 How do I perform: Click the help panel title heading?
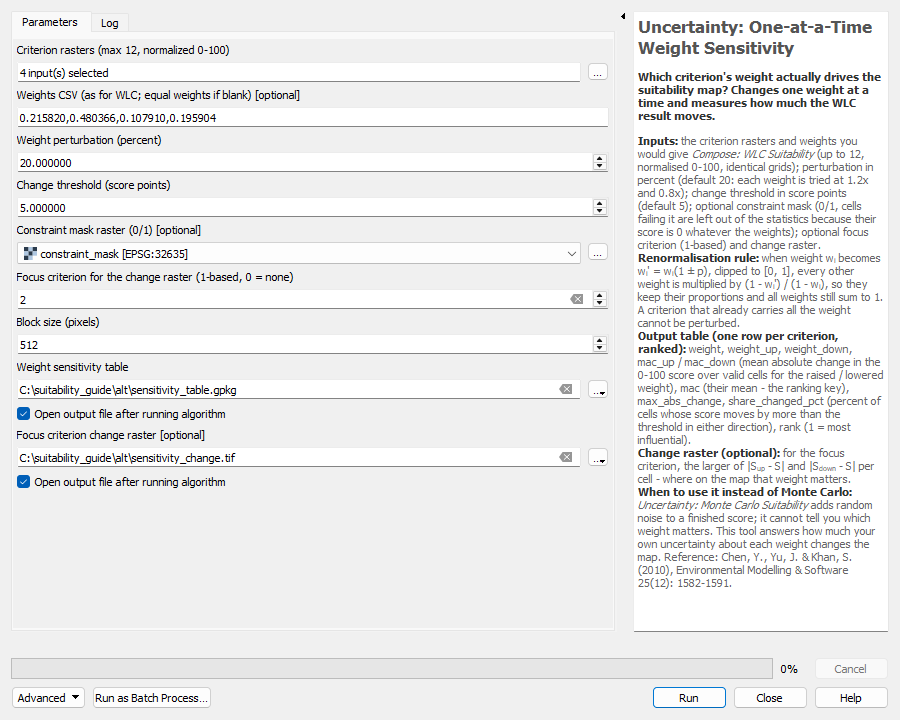[x=755, y=37]
